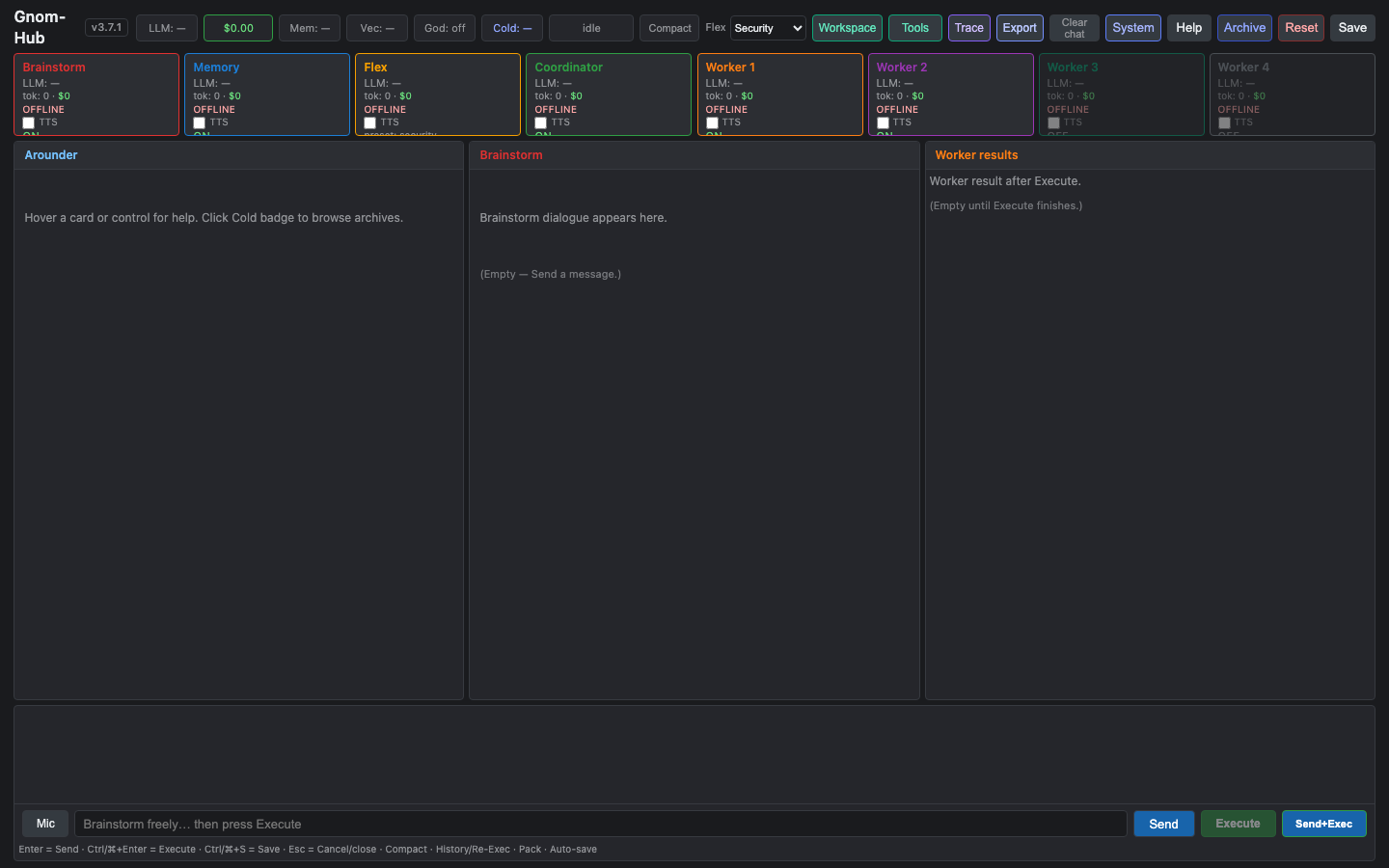Image resolution: width=1389 pixels, height=868 pixels.
Task: Select the Worker 4 card title
Action: coord(1243,68)
